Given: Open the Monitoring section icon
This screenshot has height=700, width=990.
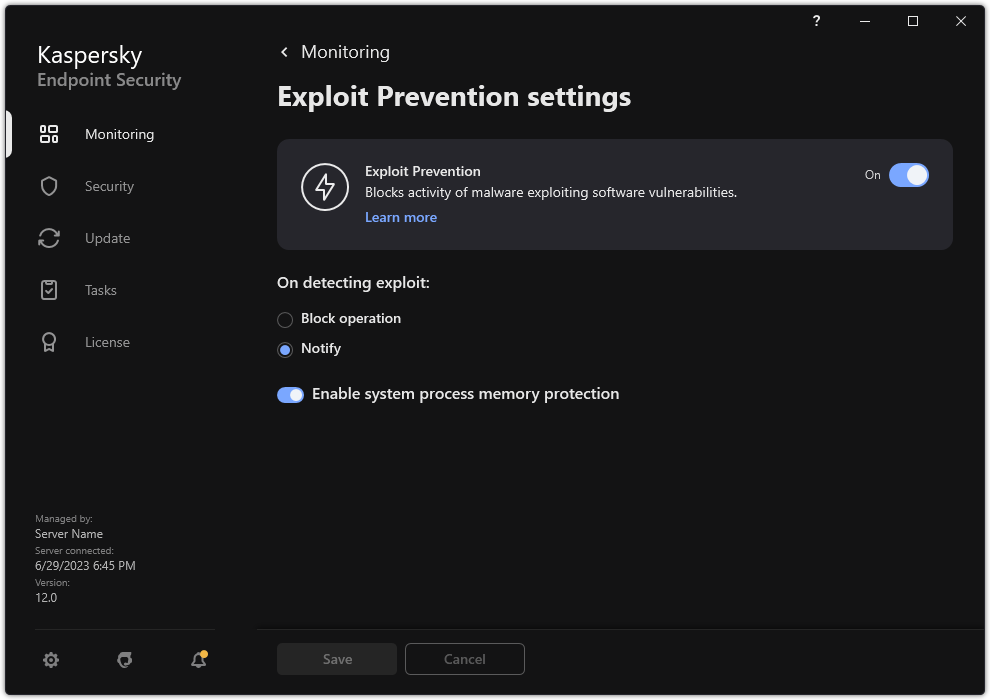Looking at the screenshot, I should click(49, 134).
